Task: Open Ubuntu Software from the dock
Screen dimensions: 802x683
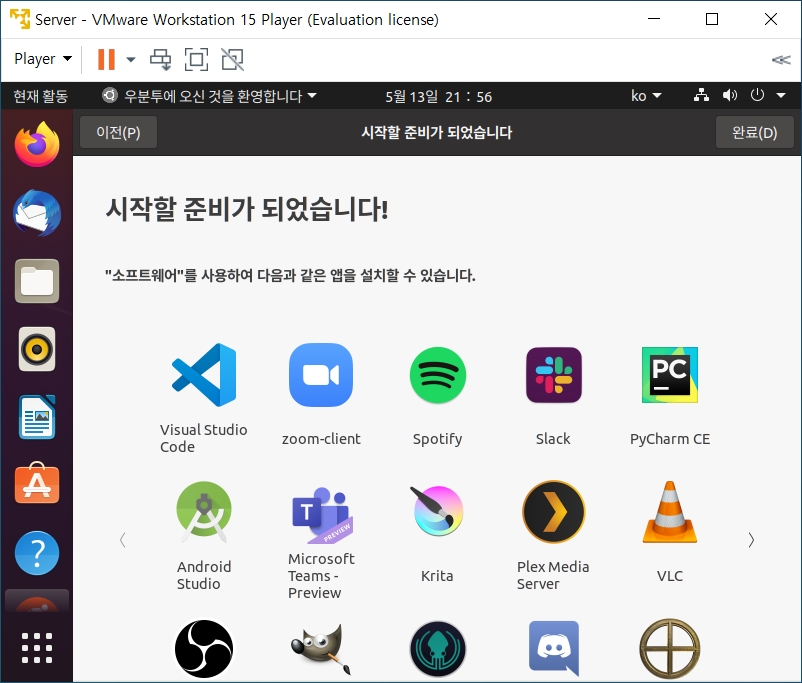Action: click(x=37, y=484)
